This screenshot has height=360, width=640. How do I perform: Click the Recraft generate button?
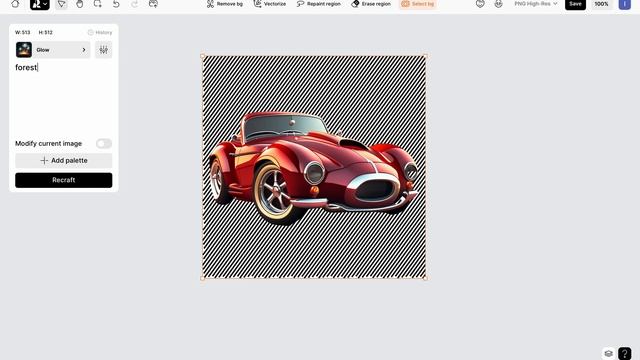point(64,180)
